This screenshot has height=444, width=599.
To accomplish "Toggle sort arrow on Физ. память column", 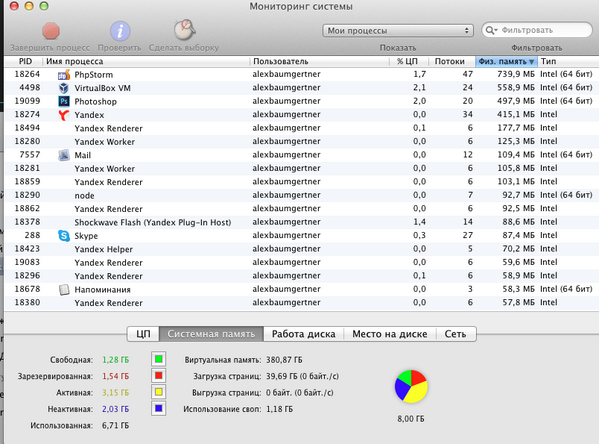I will [531, 62].
